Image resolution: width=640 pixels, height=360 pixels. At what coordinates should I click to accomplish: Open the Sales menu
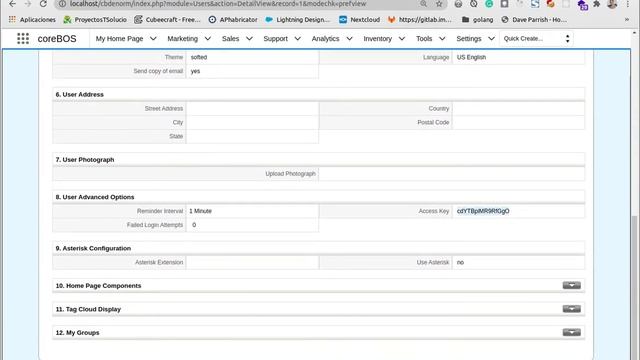click(230, 39)
